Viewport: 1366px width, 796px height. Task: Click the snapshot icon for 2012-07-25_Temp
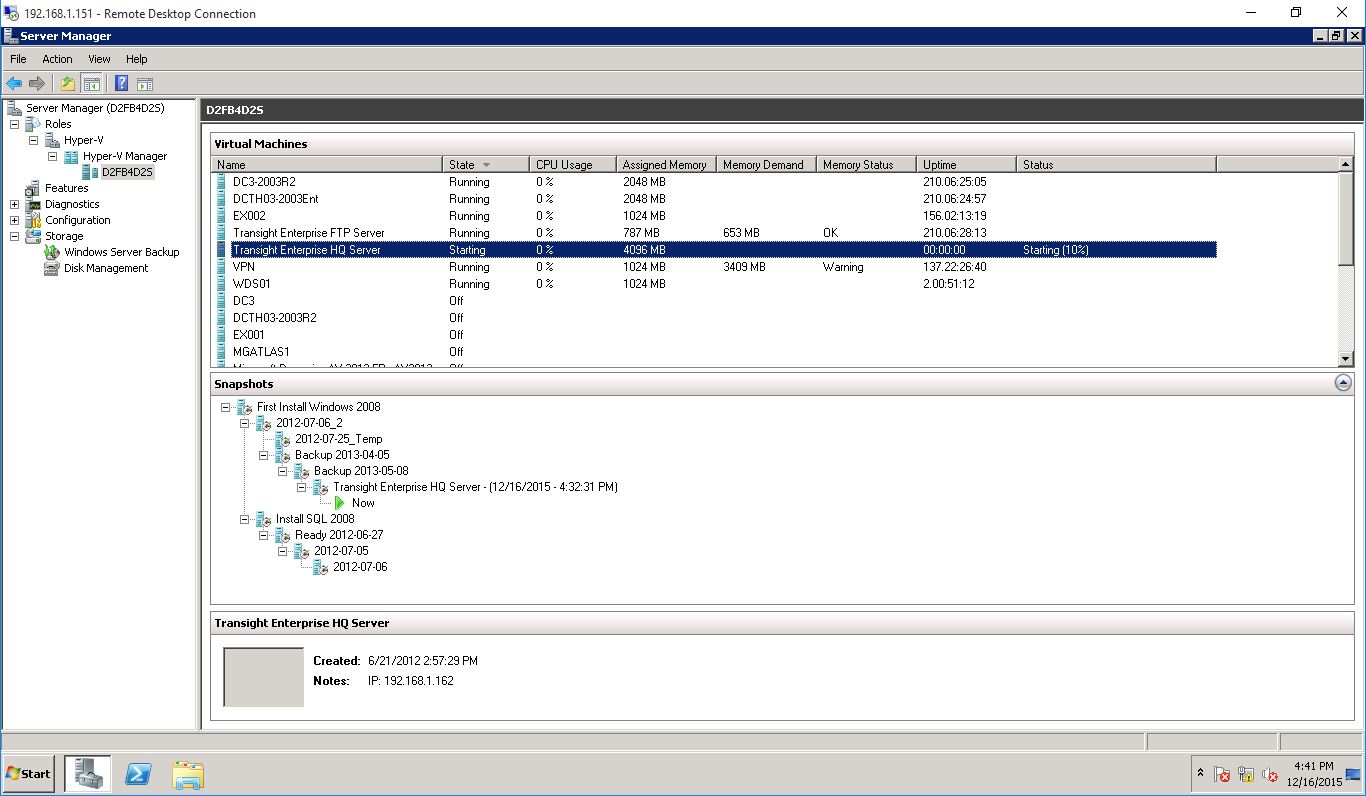click(x=283, y=439)
